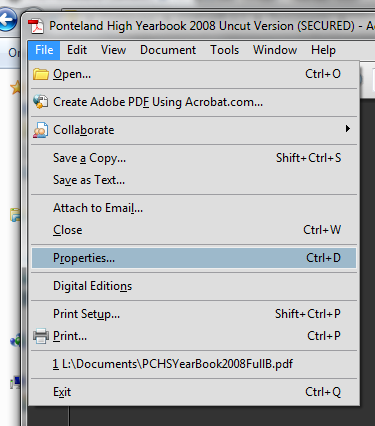
Task: Select Create Adobe PDF Using Acrobat.com...
Action: pos(194,102)
